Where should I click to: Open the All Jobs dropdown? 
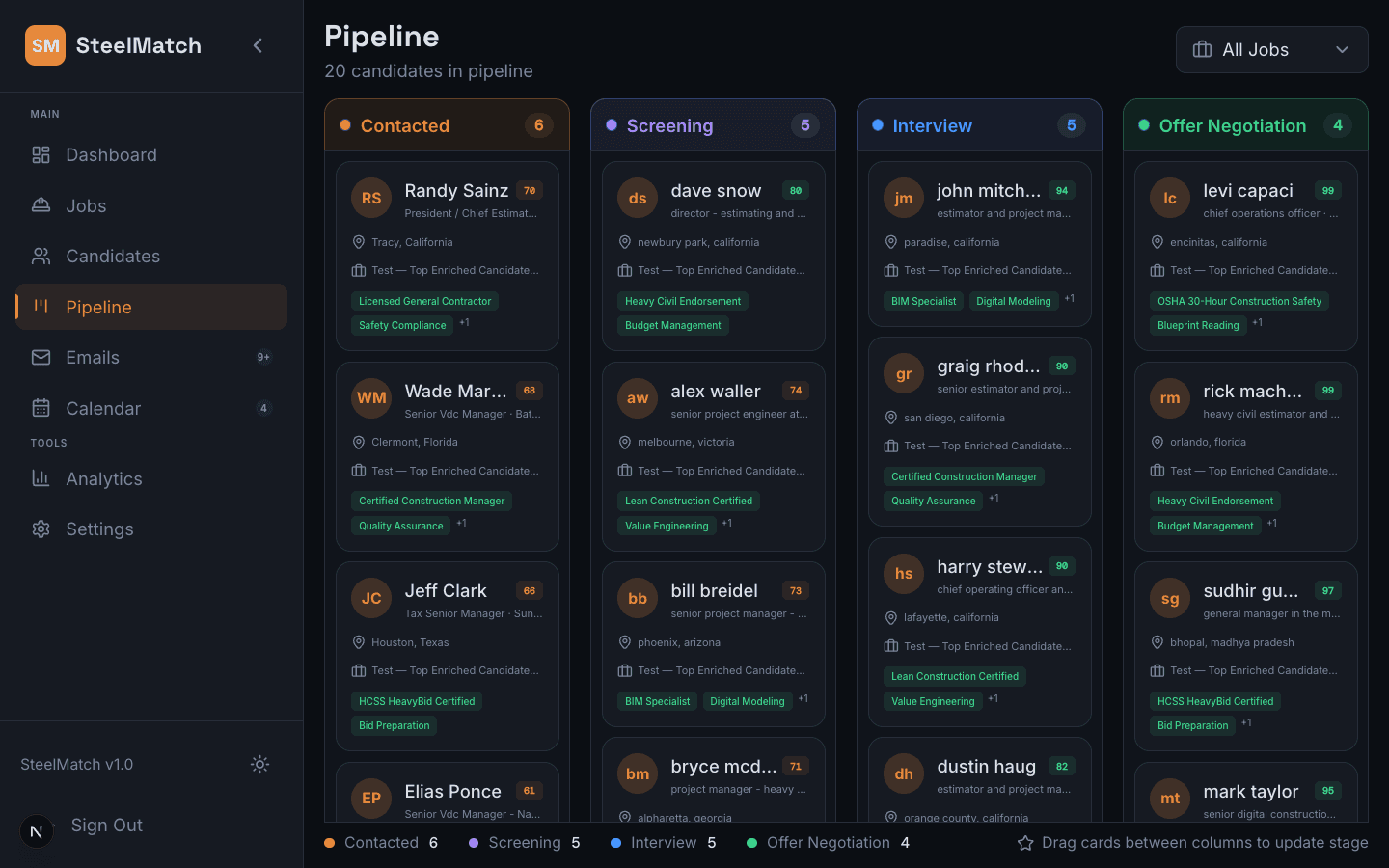pyautogui.click(x=1271, y=49)
